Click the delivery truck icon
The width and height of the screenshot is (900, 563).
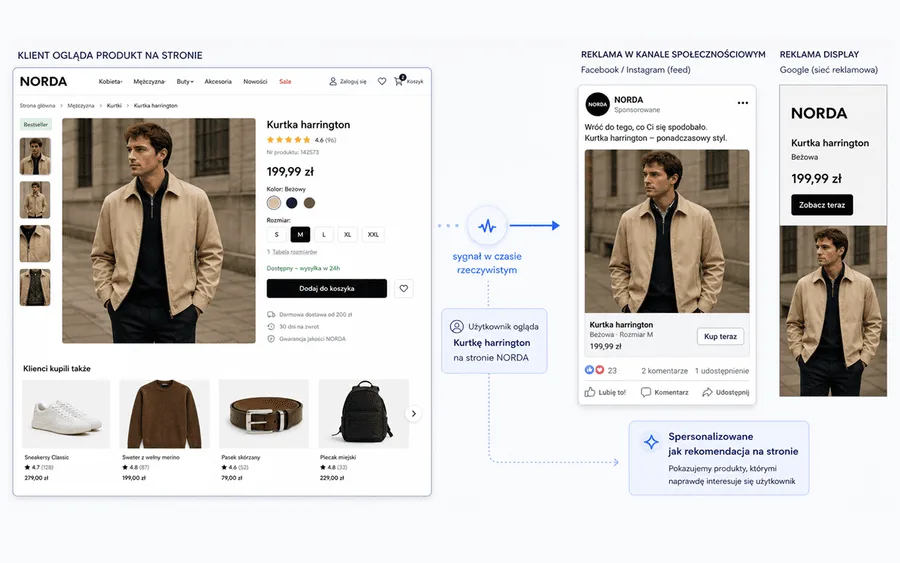coord(271,314)
